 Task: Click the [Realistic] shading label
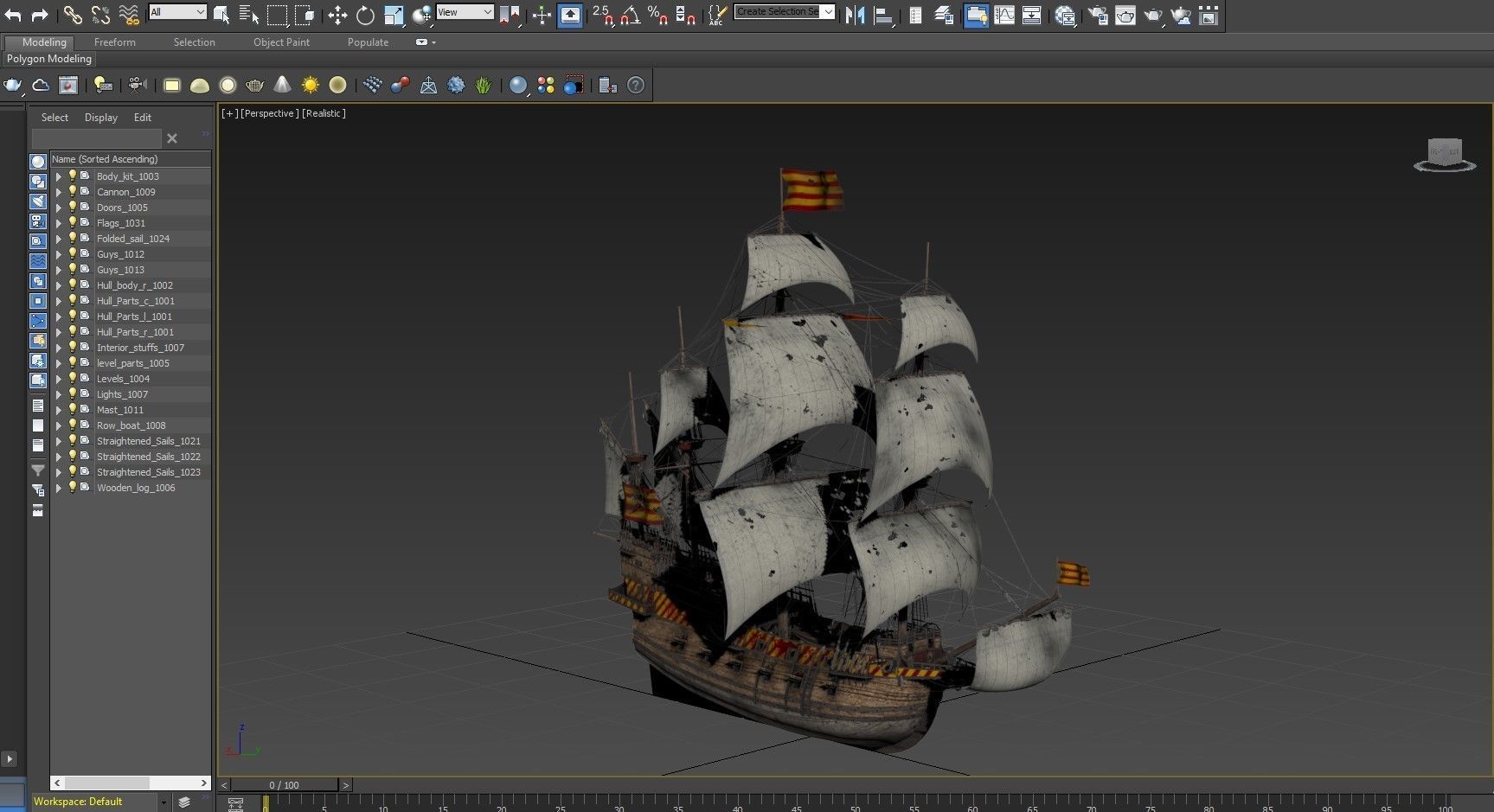(x=324, y=113)
